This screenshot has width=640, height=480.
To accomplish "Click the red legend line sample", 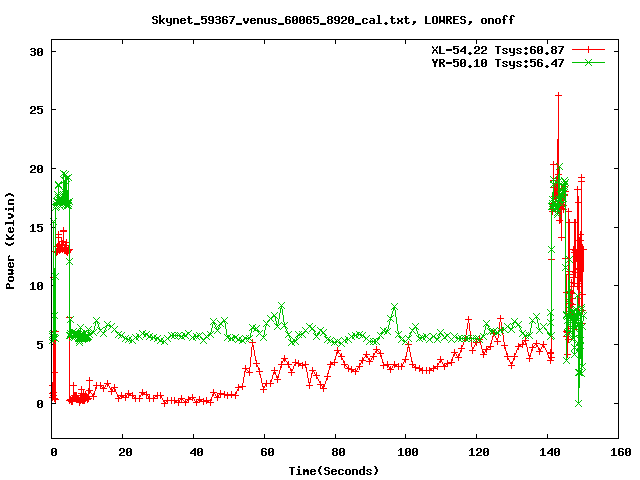I will (588, 50).
